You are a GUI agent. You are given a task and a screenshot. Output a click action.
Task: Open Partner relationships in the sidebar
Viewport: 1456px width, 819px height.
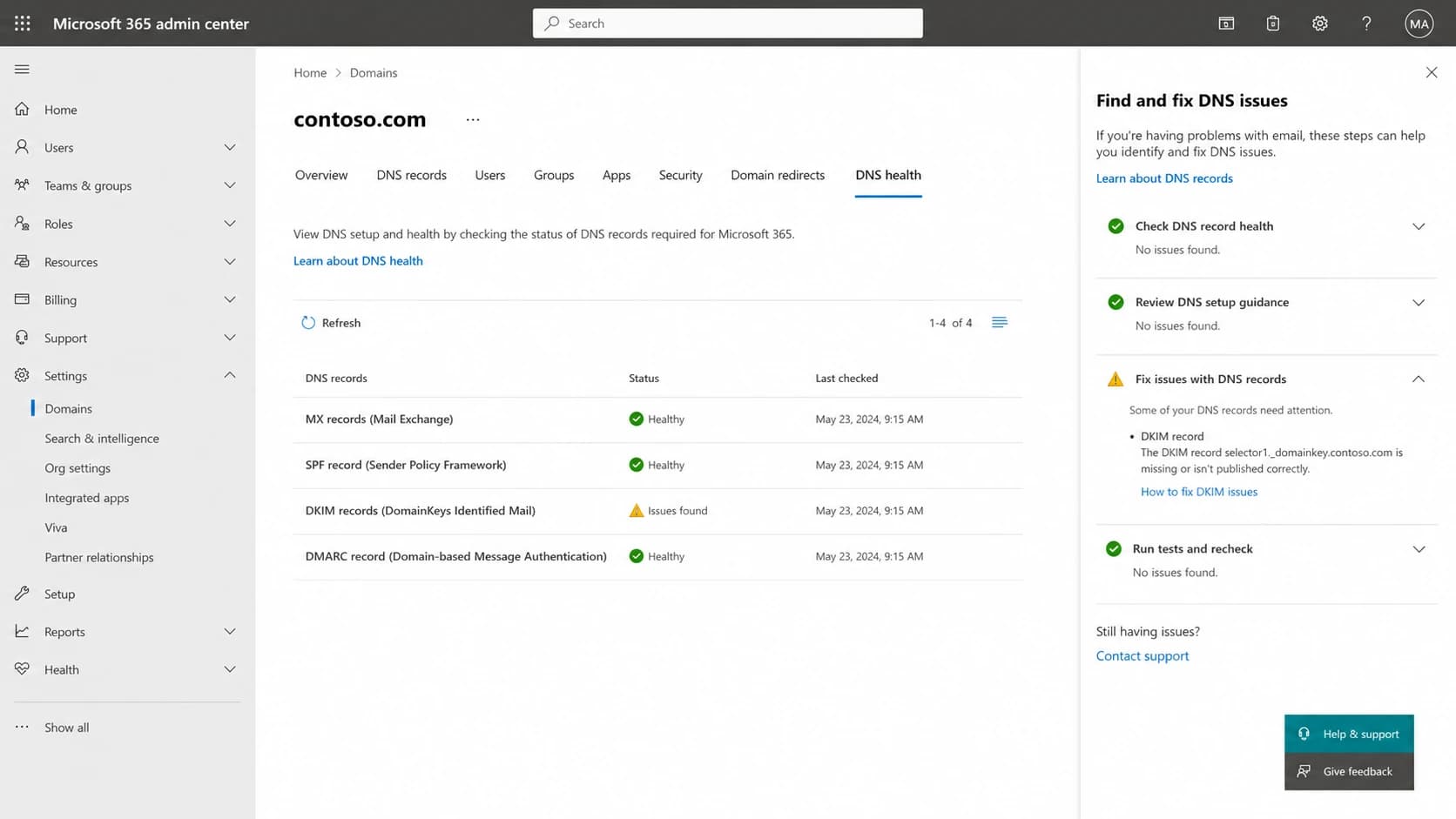(99, 557)
